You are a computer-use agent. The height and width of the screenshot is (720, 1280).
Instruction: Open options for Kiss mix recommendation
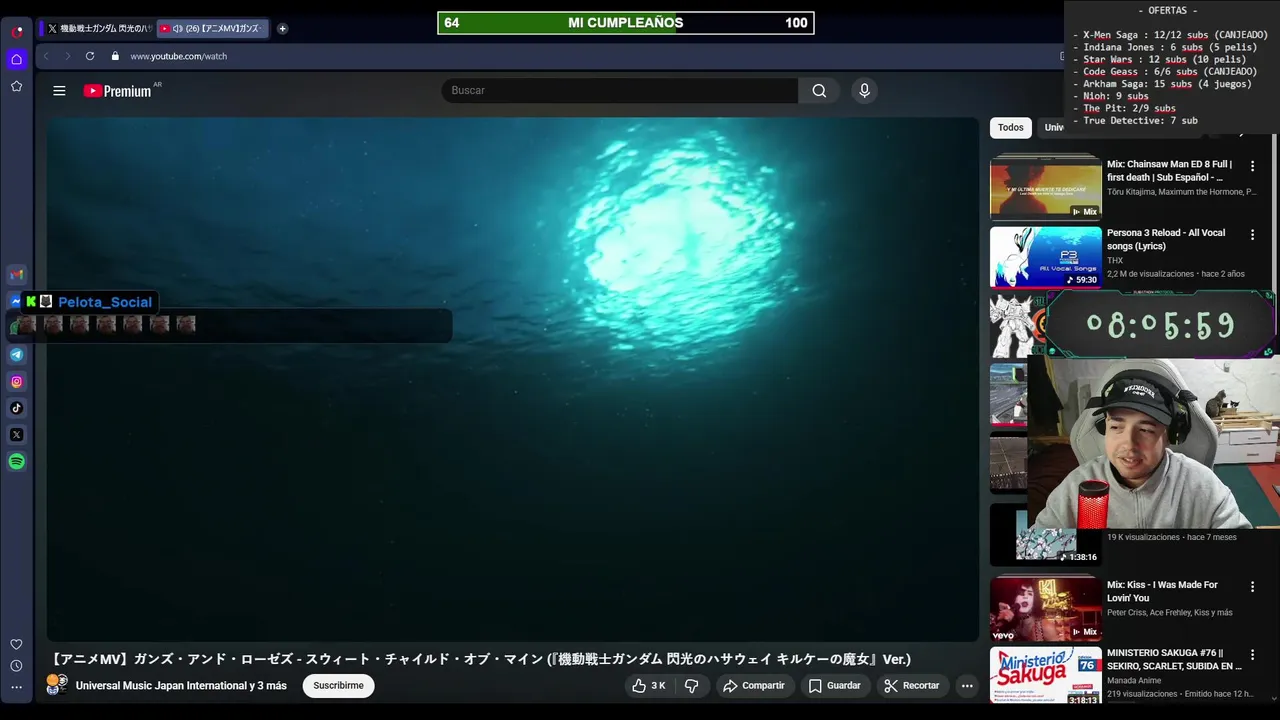(x=1252, y=587)
